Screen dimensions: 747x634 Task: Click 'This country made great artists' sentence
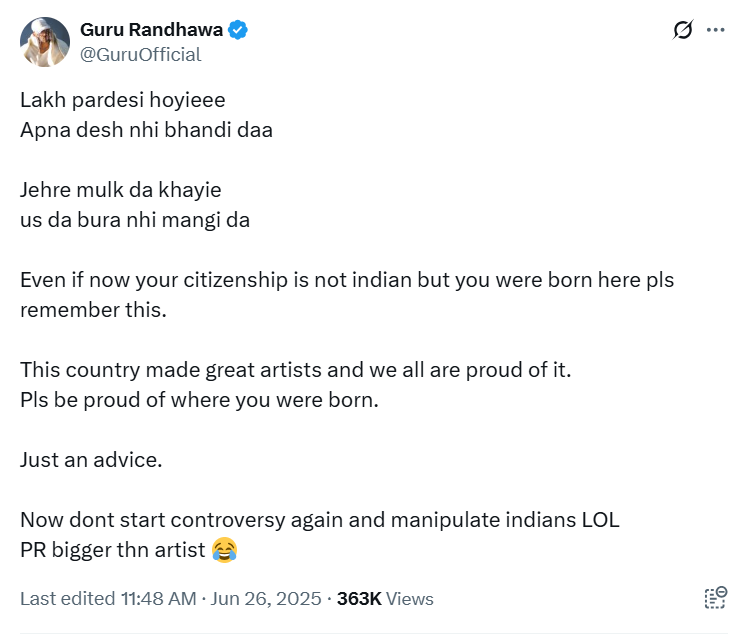coord(295,370)
